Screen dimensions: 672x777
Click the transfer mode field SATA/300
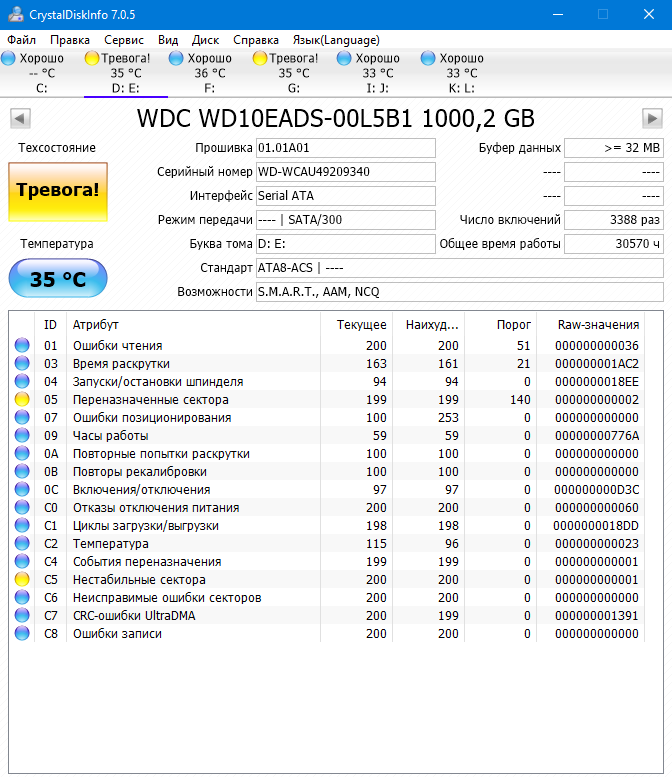coord(346,220)
